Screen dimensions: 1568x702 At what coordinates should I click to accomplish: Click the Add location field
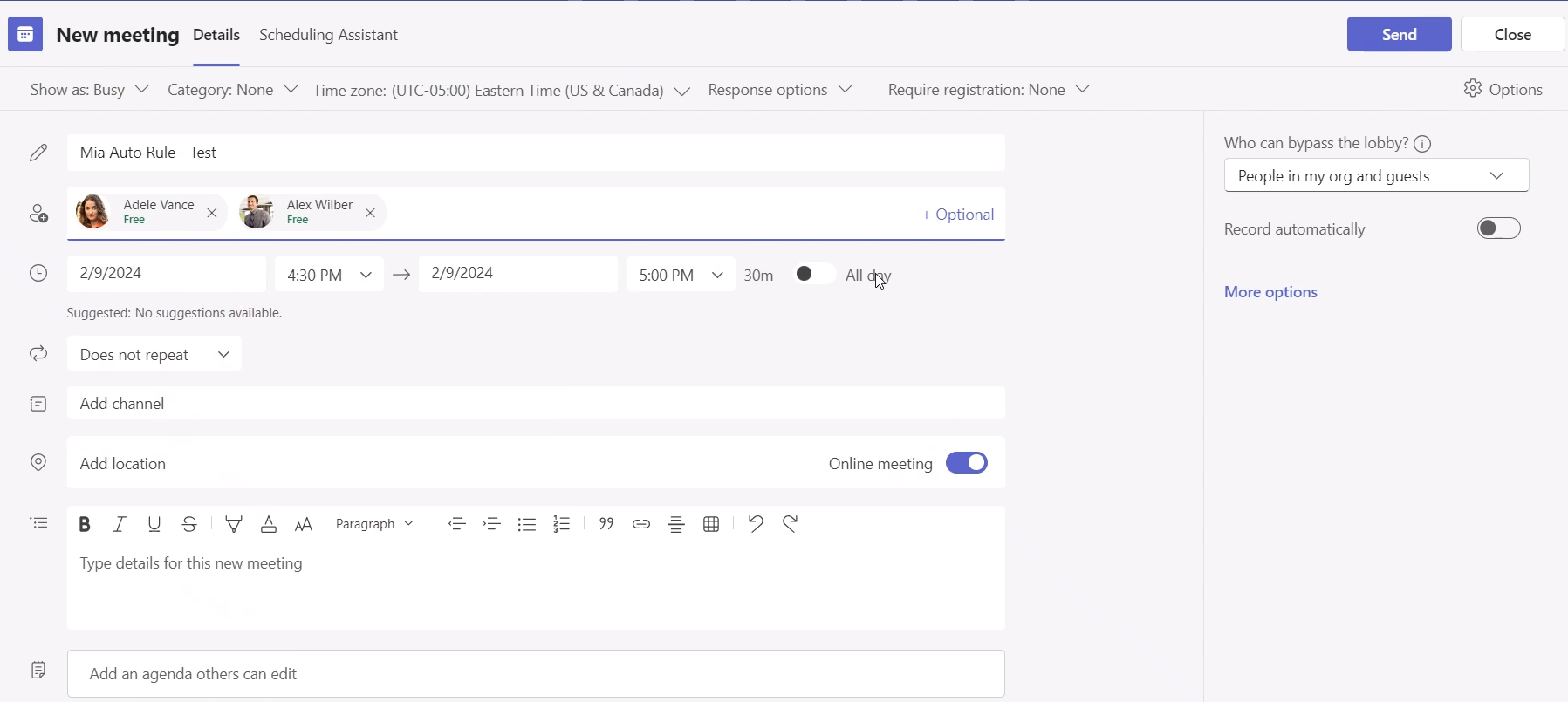click(436, 463)
